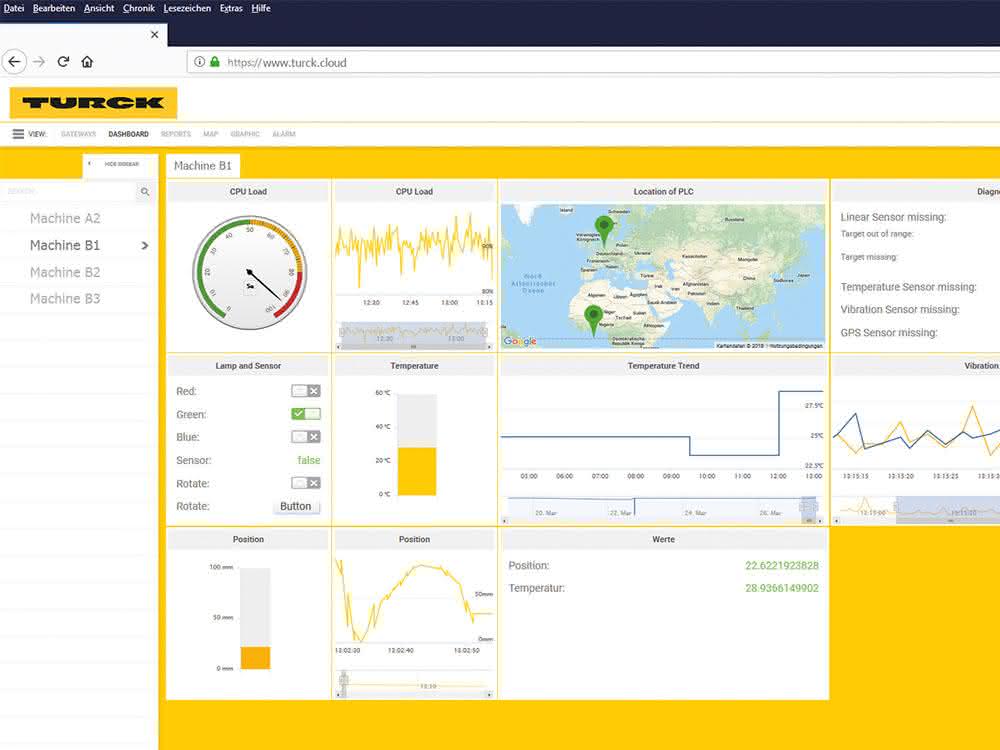Screen dimensions: 1000x750
Task: Open the Dashboard view tab
Action: [x=128, y=134]
